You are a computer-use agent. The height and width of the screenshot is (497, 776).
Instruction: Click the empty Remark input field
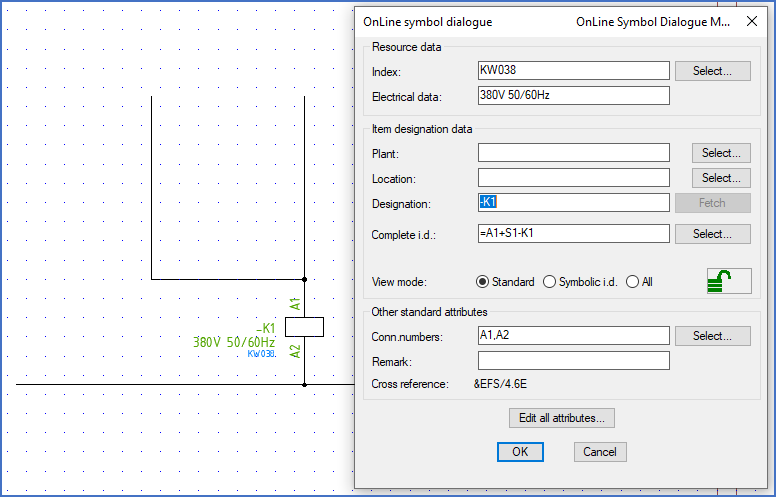(573, 361)
